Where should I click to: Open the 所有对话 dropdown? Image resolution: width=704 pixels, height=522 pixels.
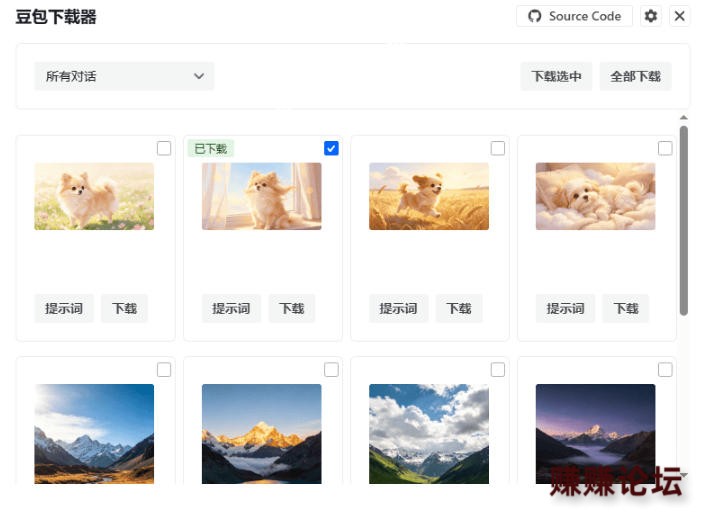click(x=124, y=76)
